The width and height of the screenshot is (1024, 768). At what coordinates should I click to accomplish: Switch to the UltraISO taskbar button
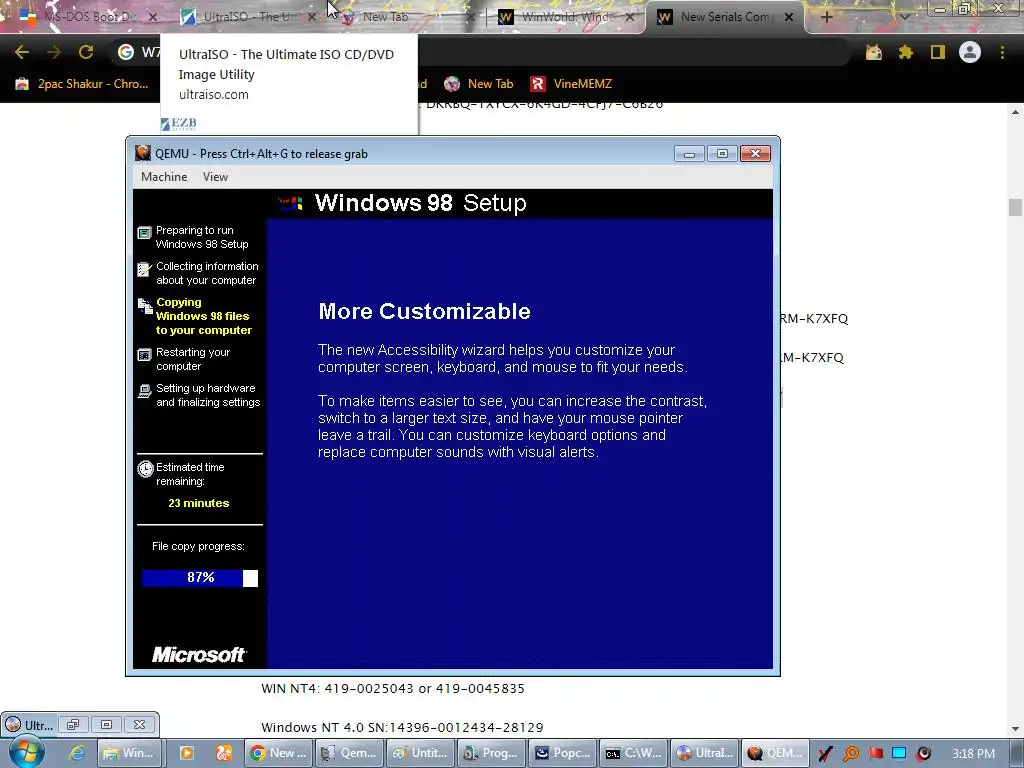(x=705, y=753)
